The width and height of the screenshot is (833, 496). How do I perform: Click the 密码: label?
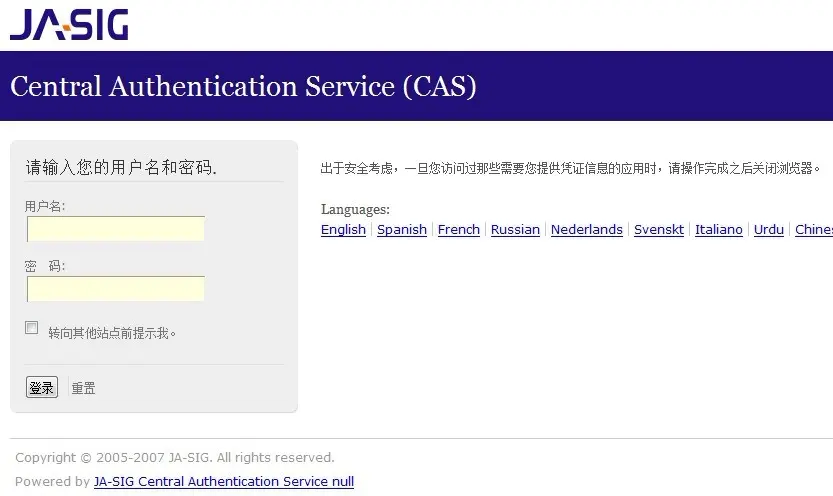[x=45, y=266]
